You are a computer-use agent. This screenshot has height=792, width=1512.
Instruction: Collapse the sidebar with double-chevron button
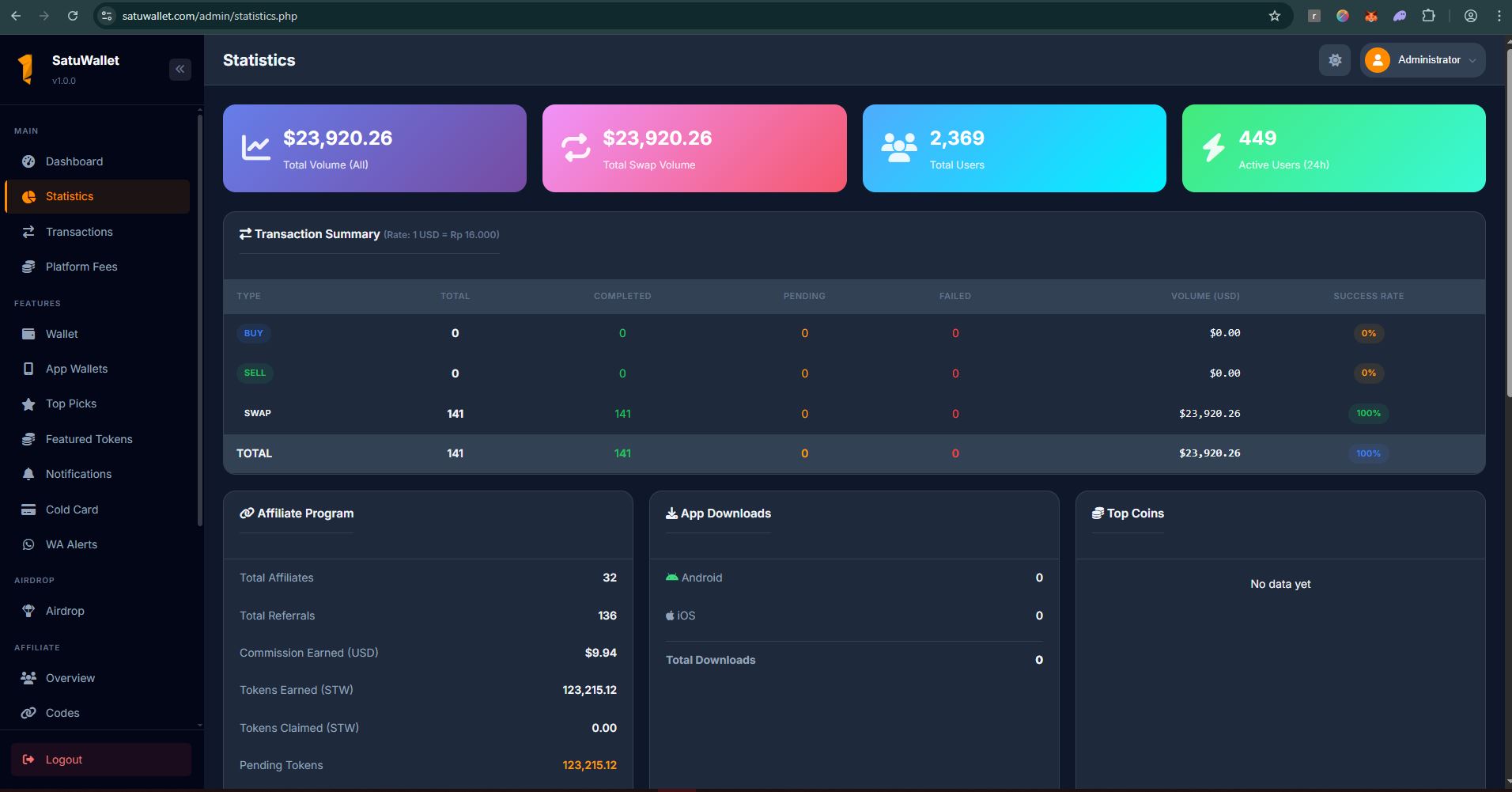(180, 70)
